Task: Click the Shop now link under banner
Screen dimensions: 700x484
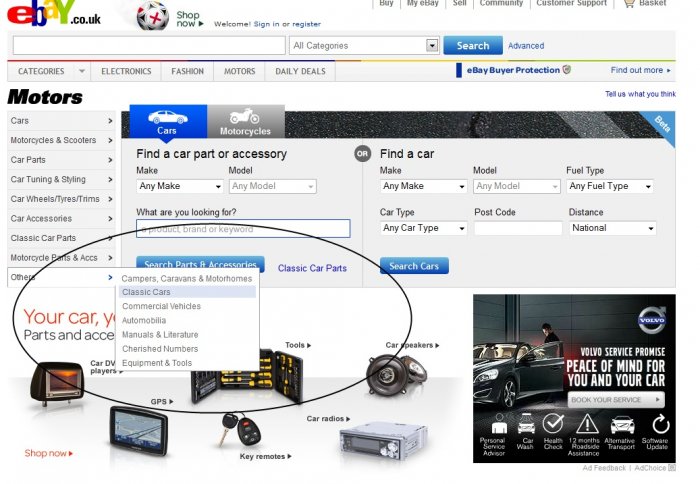Action: point(49,453)
